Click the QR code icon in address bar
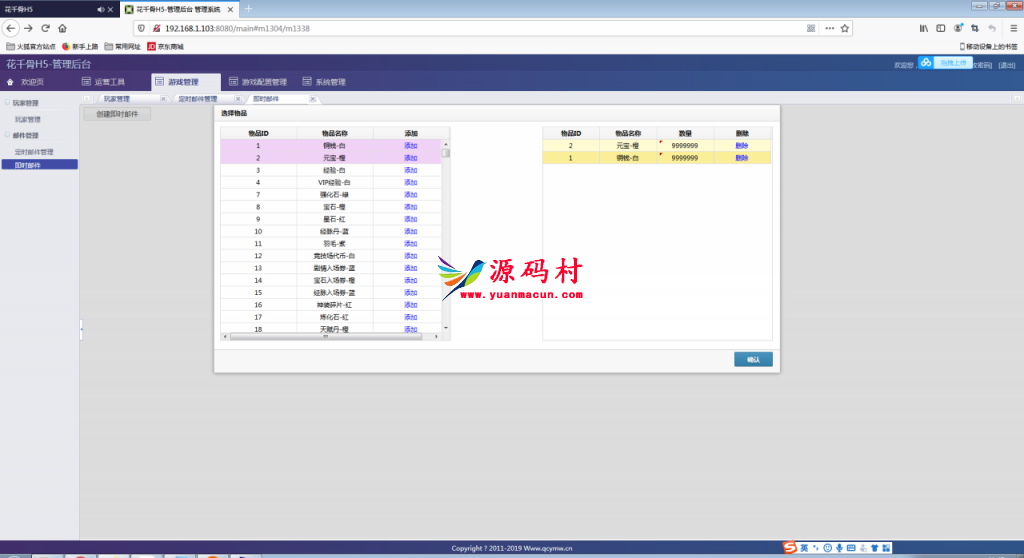The width and height of the screenshot is (1024, 558). click(811, 28)
